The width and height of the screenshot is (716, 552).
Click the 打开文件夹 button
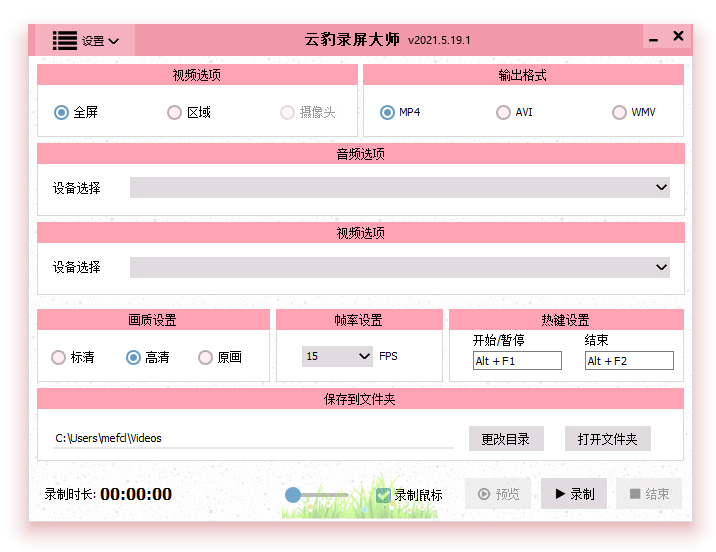(x=607, y=439)
